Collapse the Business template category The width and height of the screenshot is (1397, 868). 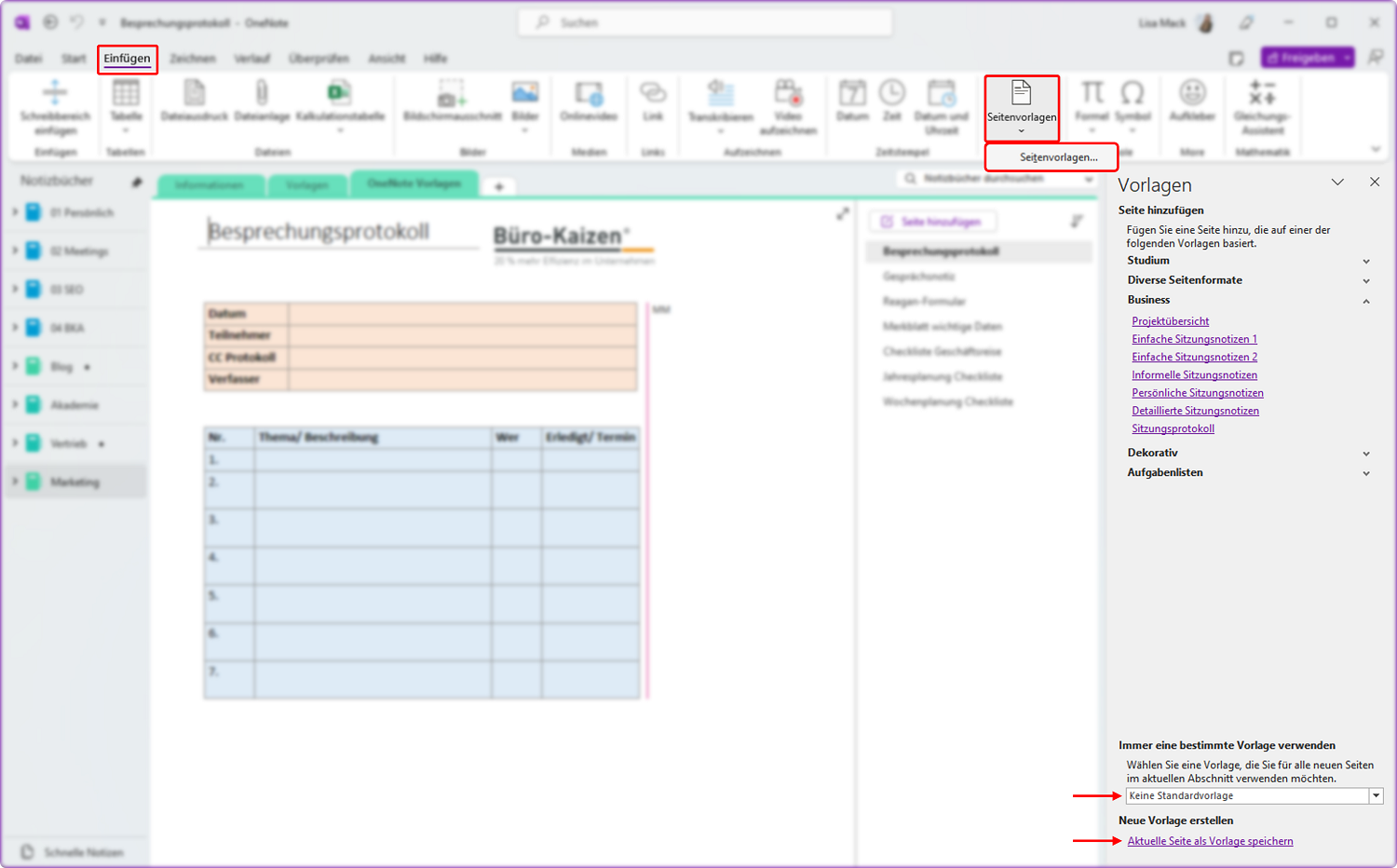pyautogui.click(x=1366, y=301)
